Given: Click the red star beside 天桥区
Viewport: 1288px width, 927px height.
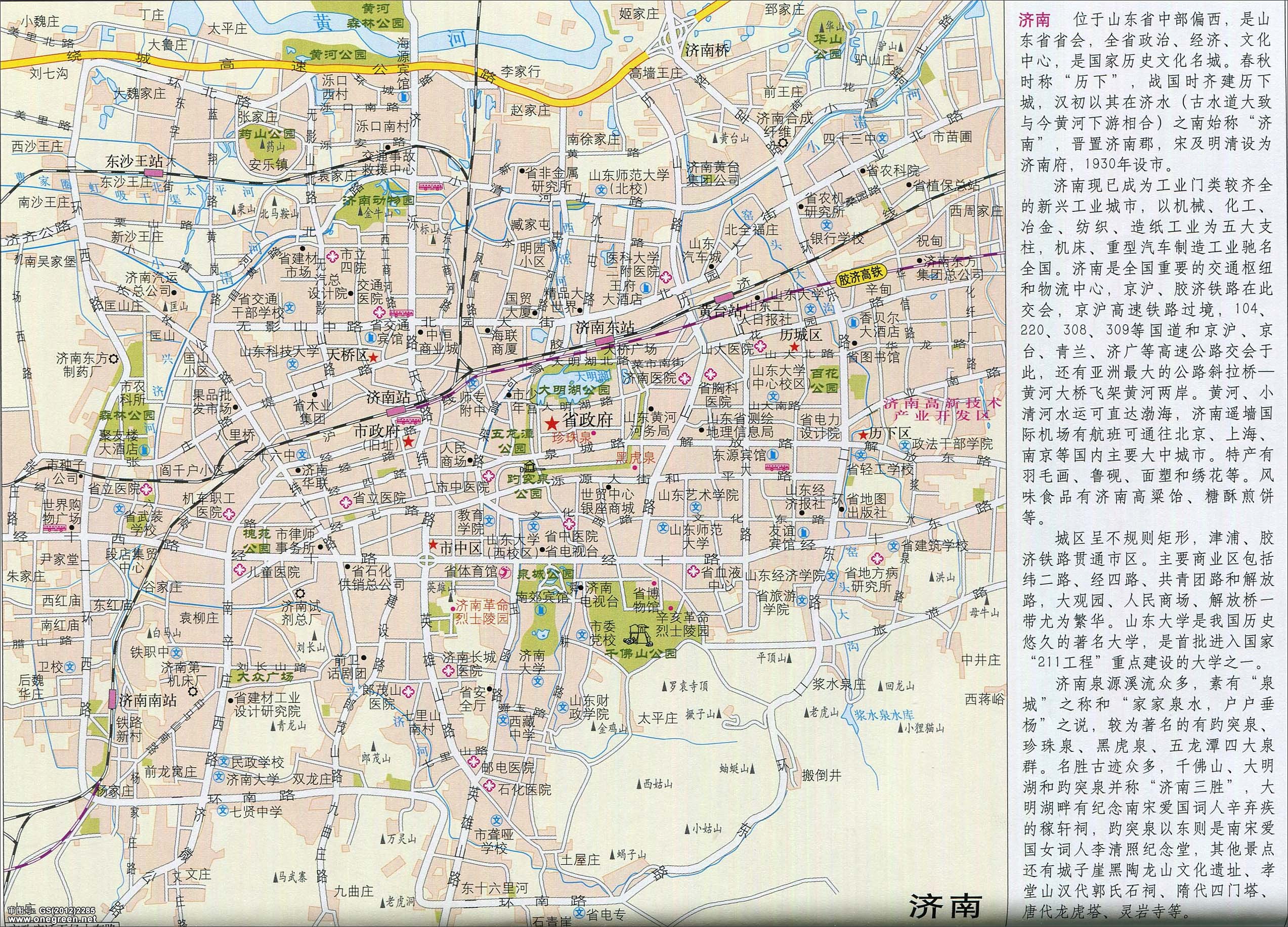Looking at the screenshot, I should coord(373,357).
